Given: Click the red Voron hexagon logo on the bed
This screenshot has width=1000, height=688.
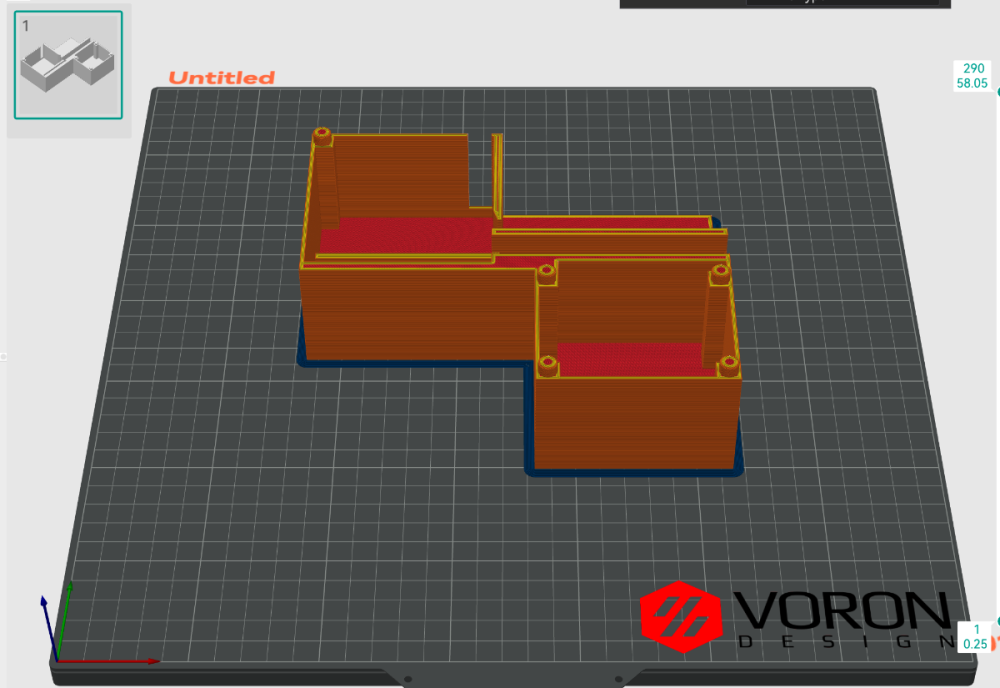Looking at the screenshot, I should click(x=681, y=617).
